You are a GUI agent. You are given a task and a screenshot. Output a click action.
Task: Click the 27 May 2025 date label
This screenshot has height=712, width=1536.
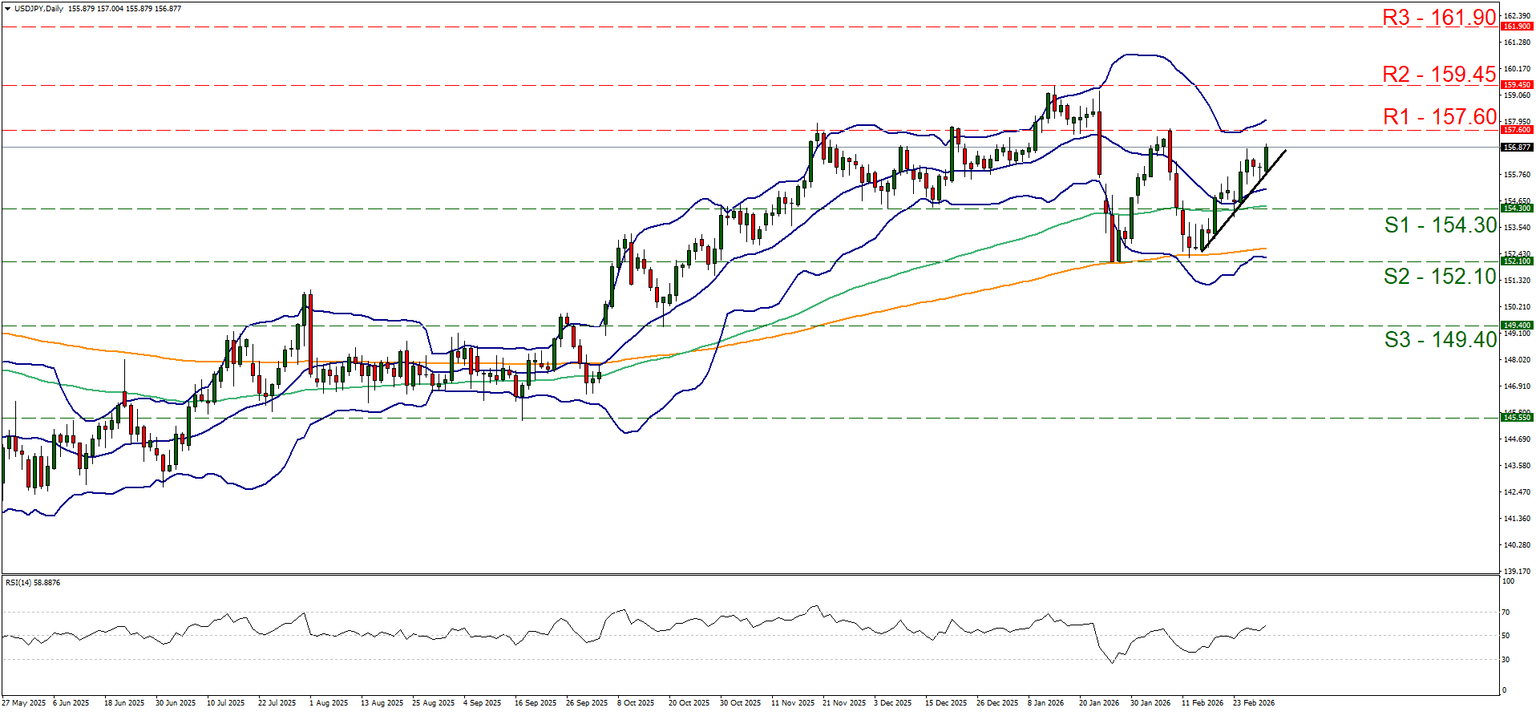(x=25, y=703)
